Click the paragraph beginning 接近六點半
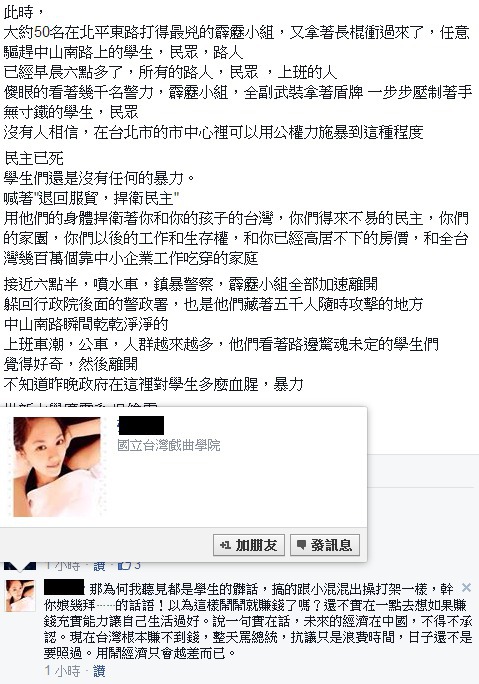Screen dimensions: 479x684 click(221, 334)
